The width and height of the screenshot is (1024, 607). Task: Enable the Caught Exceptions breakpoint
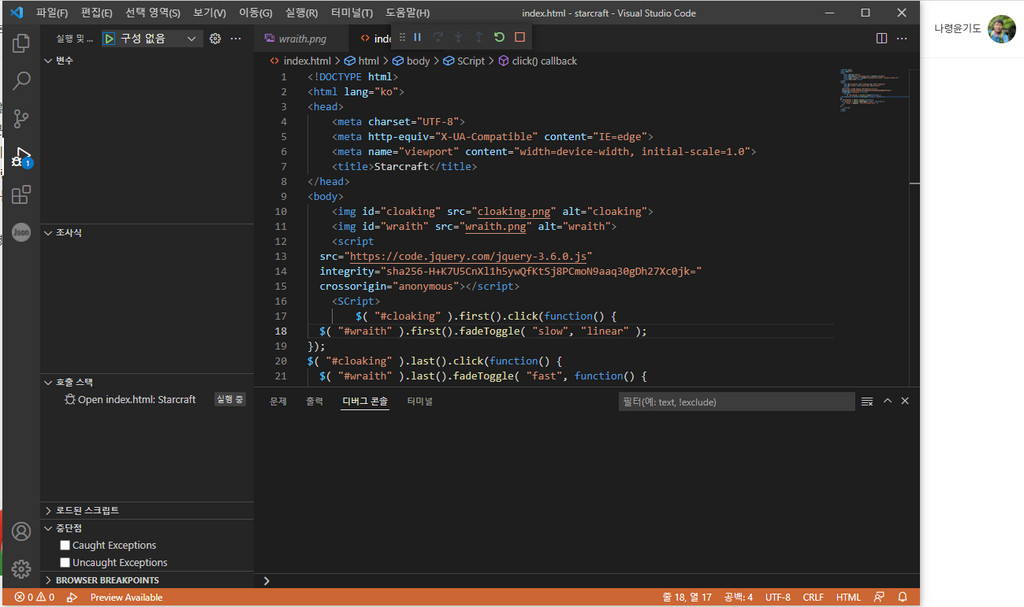(x=65, y=546)
